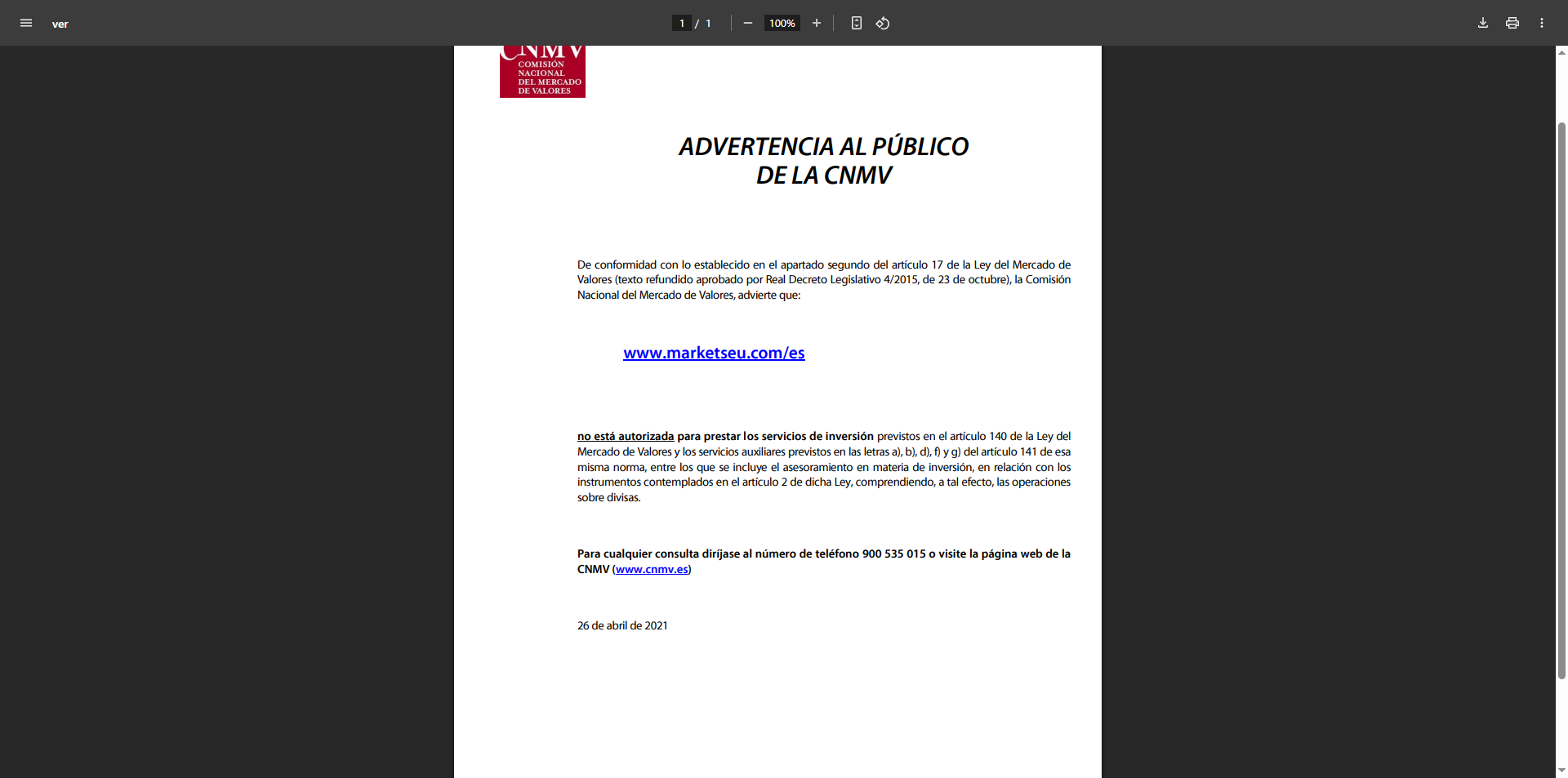Click the fit to page icon

coord(856,23)
